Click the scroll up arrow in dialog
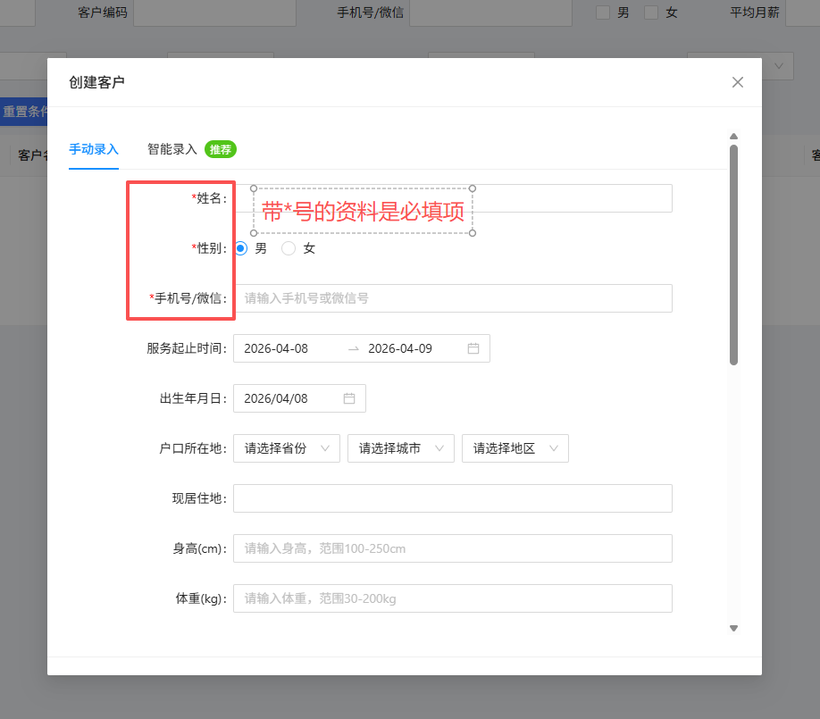This screenshot has width=820, height=719. click(x=733, y=136)
